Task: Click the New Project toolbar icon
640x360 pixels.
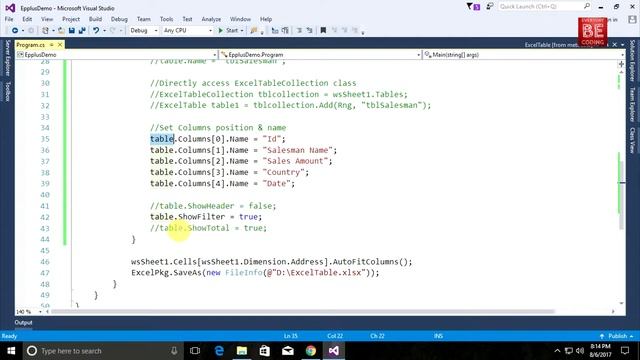Action: coord(46,30)
